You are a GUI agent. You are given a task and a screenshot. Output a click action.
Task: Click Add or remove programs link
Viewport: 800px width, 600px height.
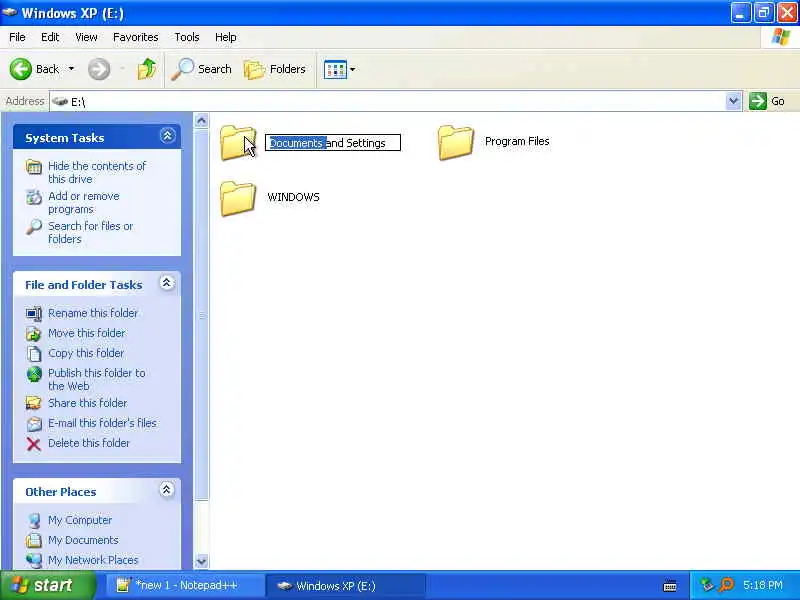pyautogui.click(x=84, y=203)
